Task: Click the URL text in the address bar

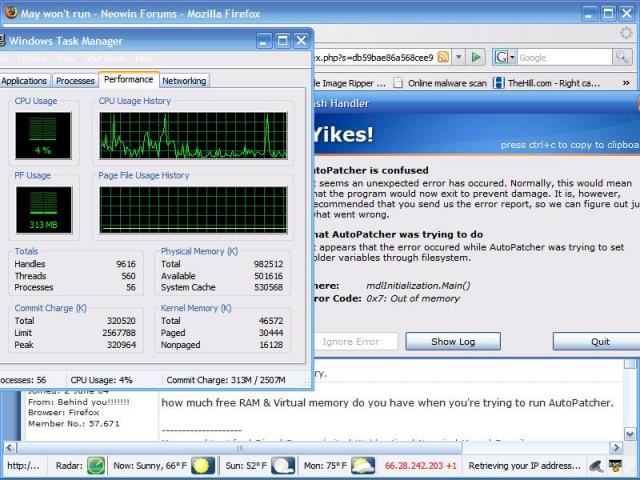Action: pyautogui.click(x=373, y=58)
